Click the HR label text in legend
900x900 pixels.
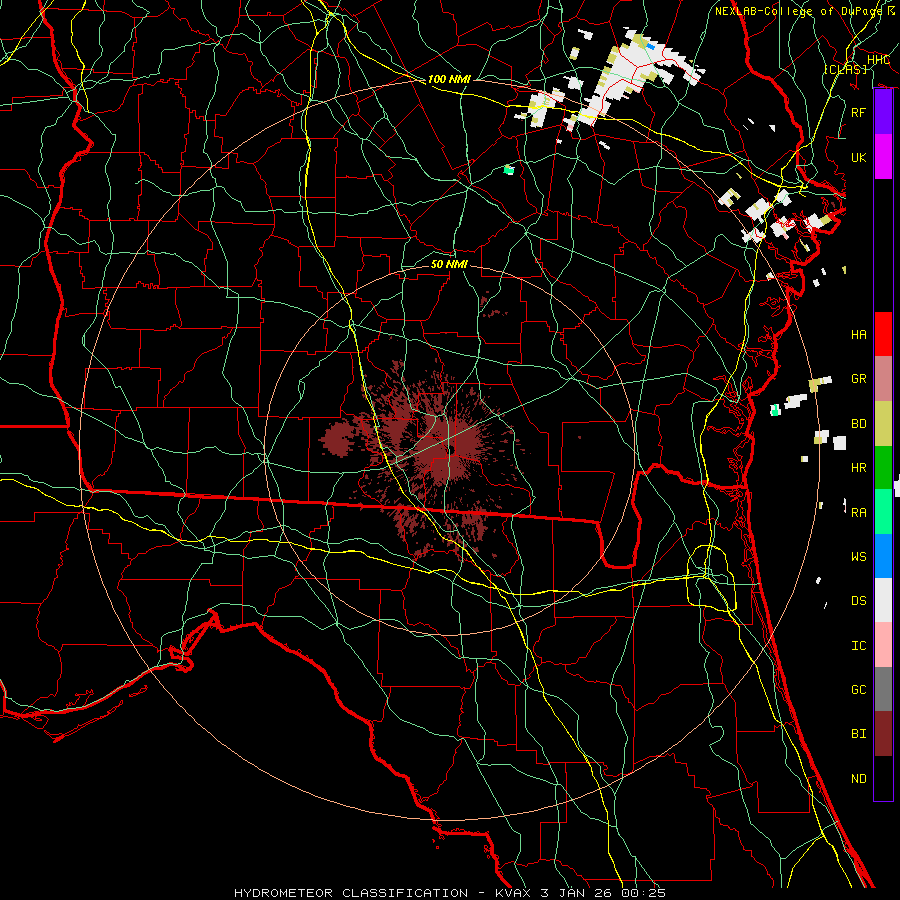pyautogui.click(x=859, y=468)
